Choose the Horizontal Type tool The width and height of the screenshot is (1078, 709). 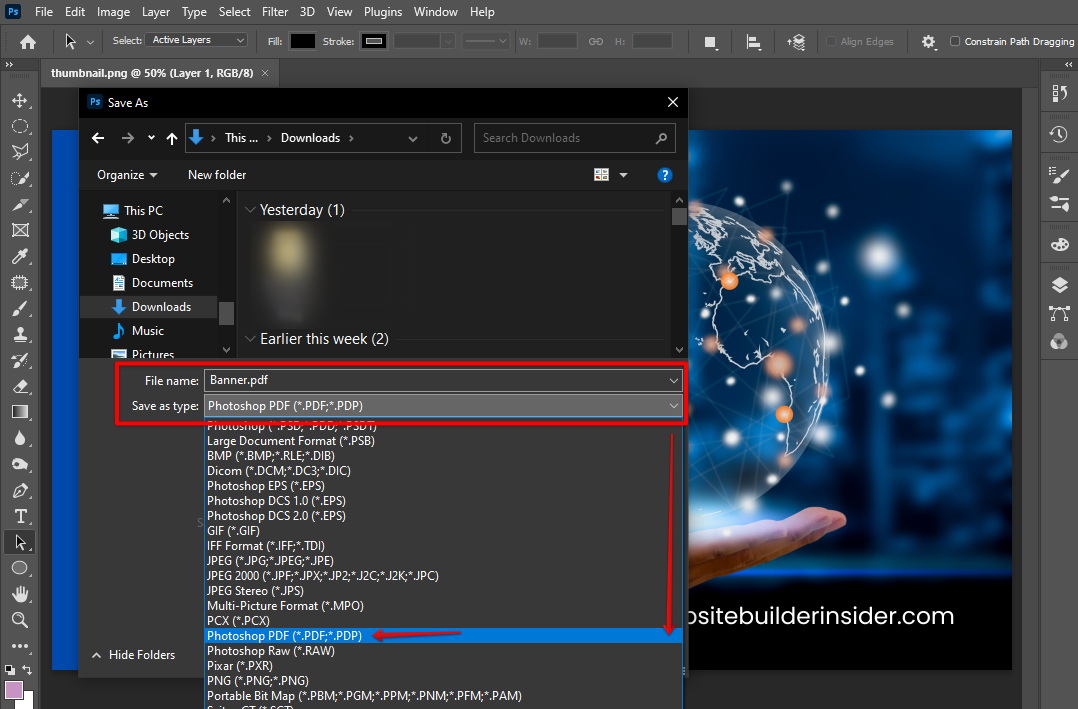(x=19, y=516)
